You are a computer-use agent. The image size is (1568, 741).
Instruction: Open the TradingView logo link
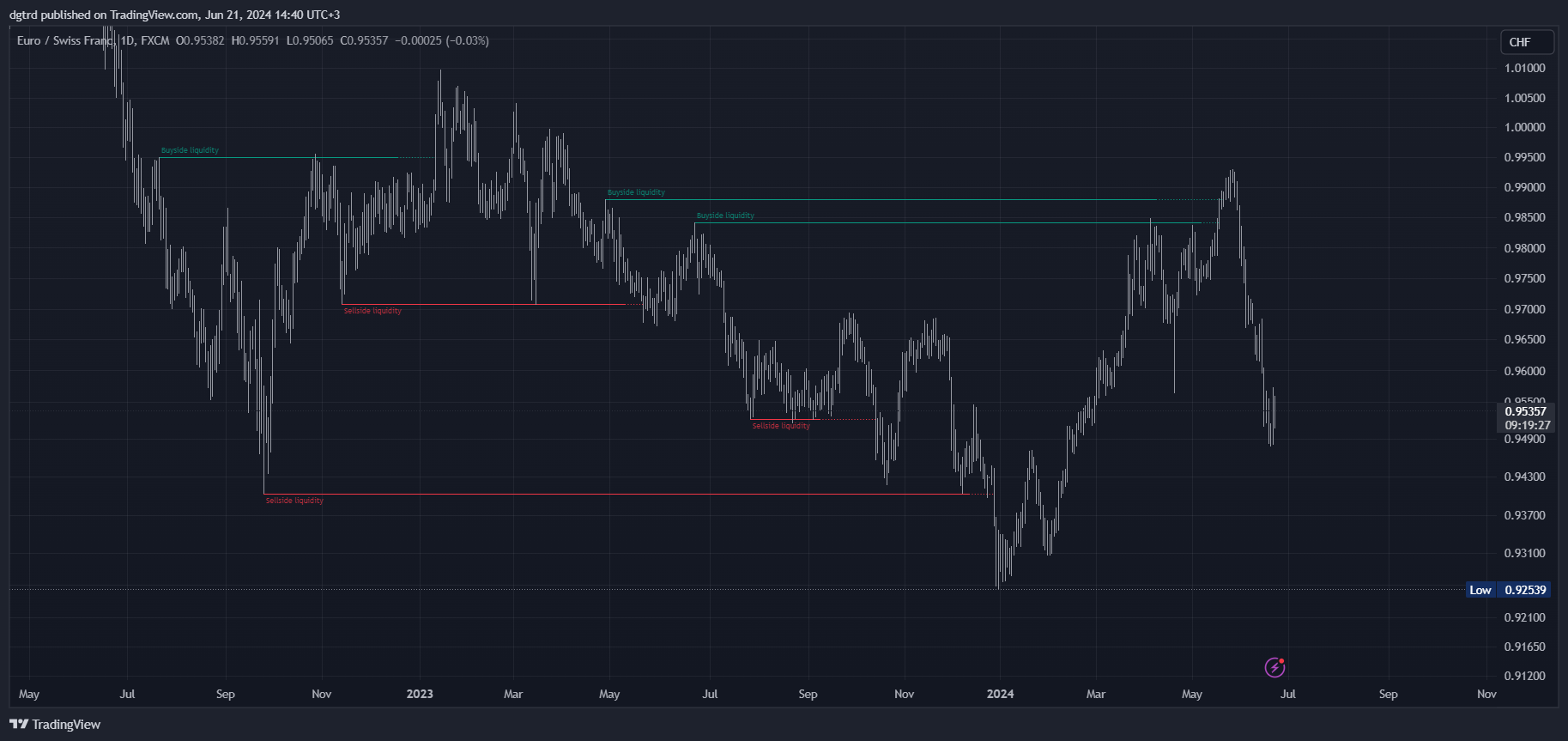pos(55,725)
